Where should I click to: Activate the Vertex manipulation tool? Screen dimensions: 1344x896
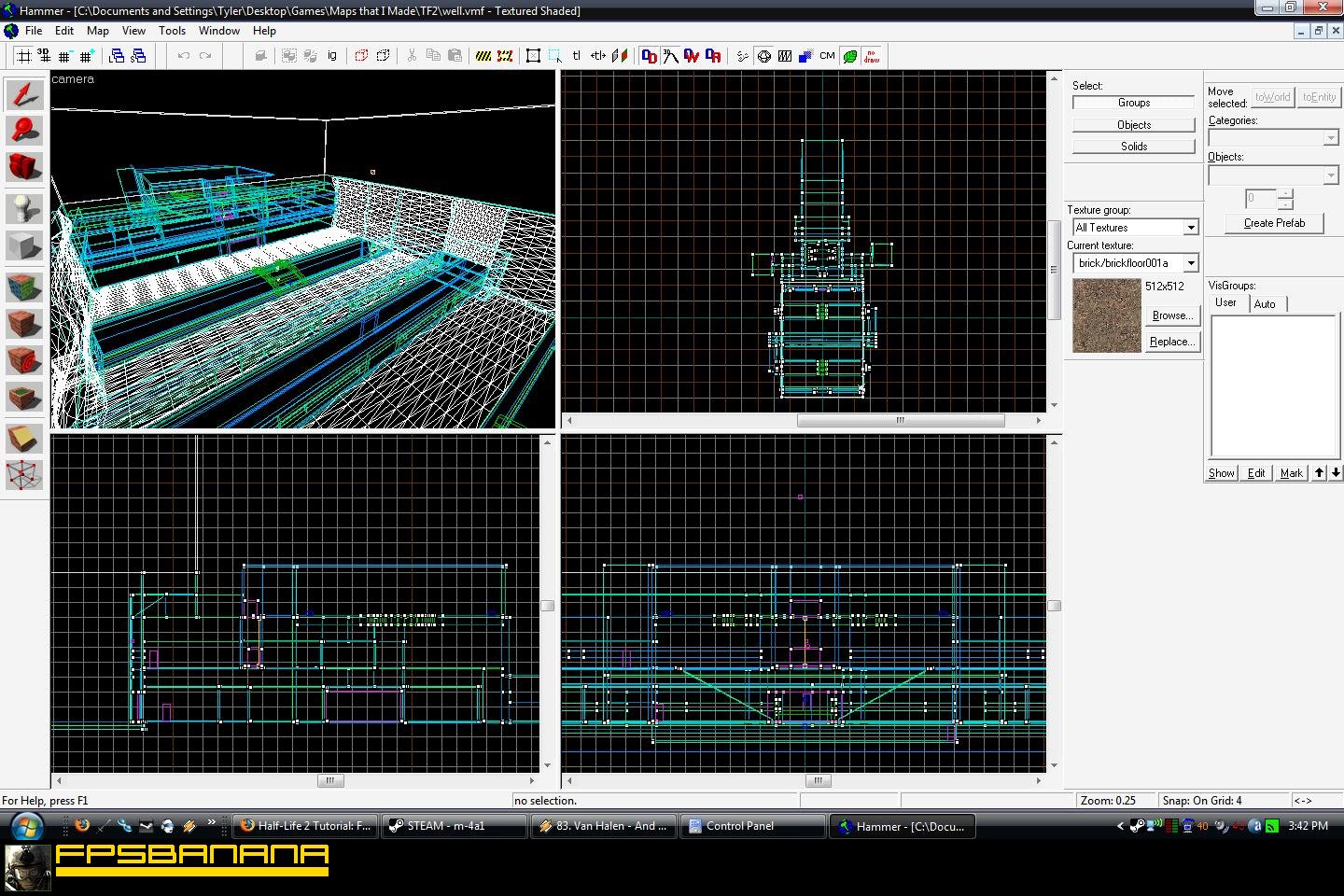click(x=24, y=475)
